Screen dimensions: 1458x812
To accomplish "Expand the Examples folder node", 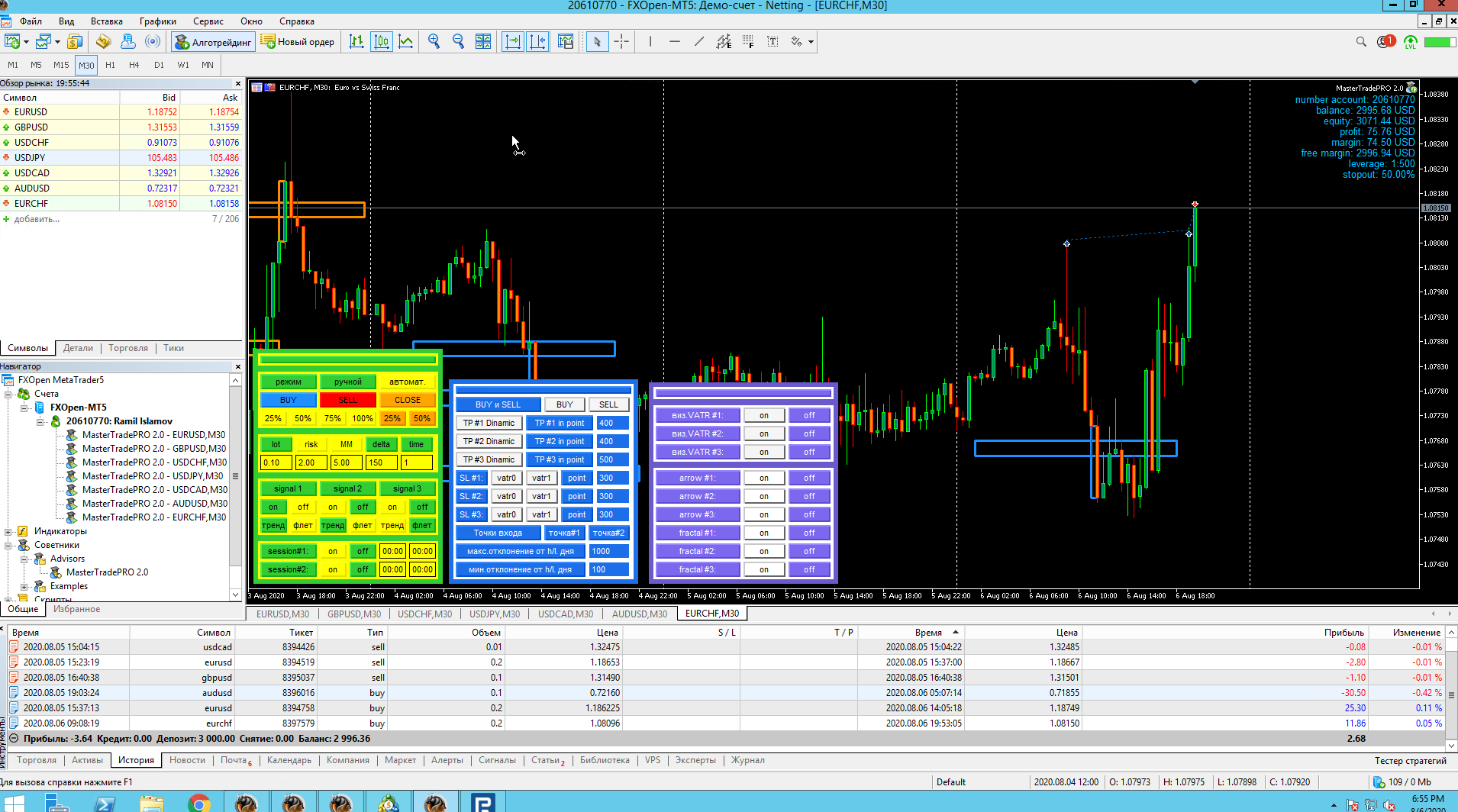I will click(x=24, y=586).
